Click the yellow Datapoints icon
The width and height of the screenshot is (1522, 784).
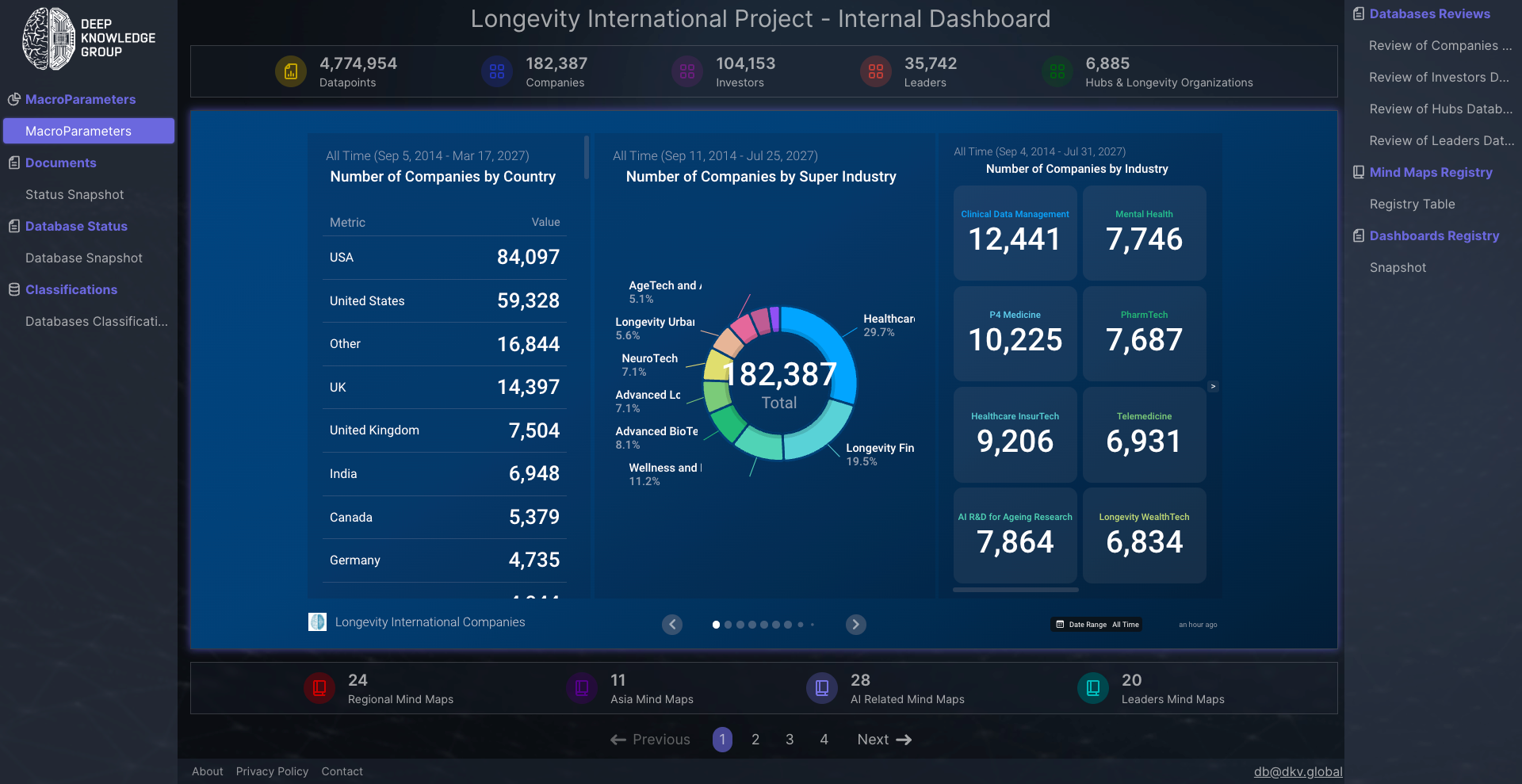point(291,72)
